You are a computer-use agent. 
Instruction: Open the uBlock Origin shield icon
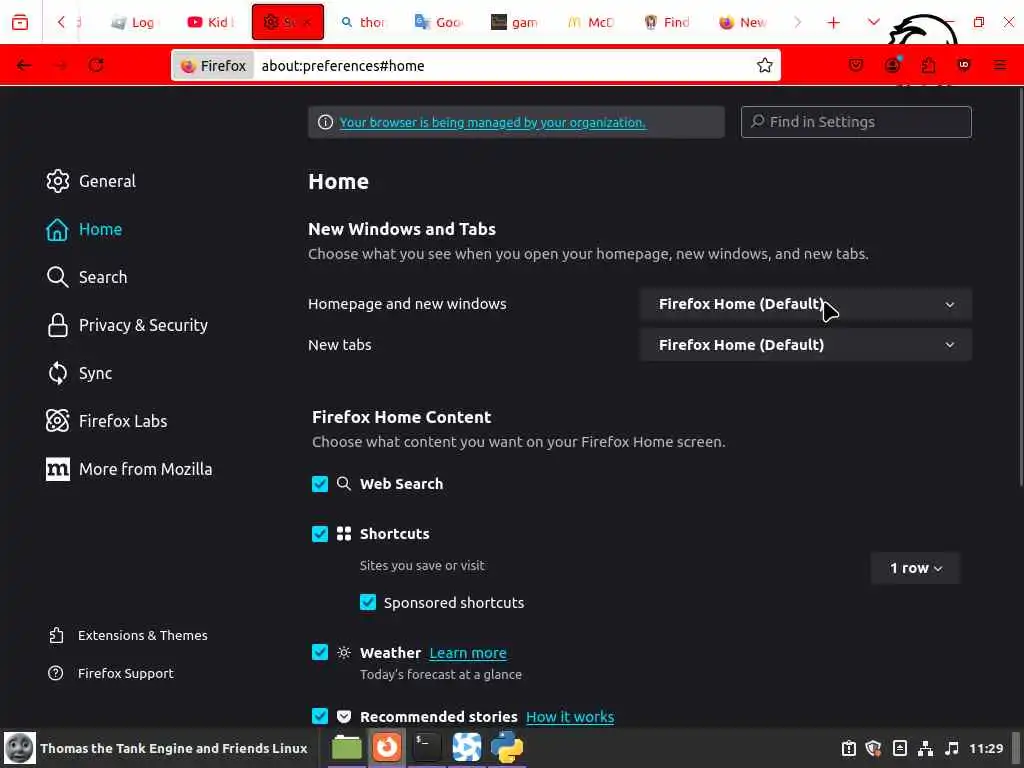(x=964, y=65)
